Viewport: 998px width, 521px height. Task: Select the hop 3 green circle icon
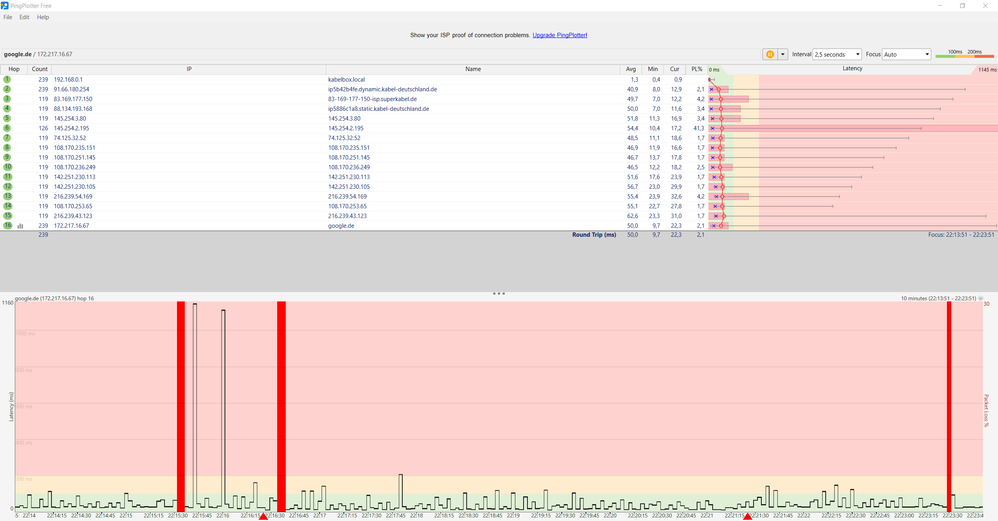(x=7, y=99)
